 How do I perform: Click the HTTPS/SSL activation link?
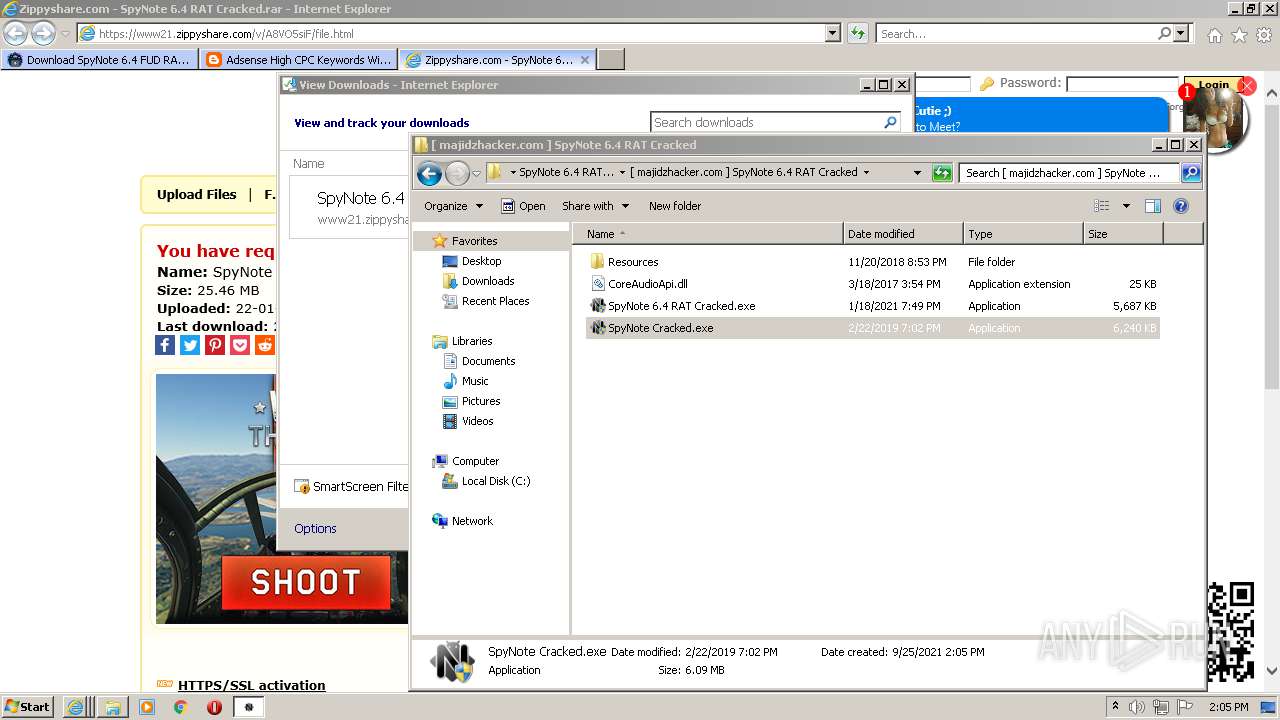click(251, 685)
